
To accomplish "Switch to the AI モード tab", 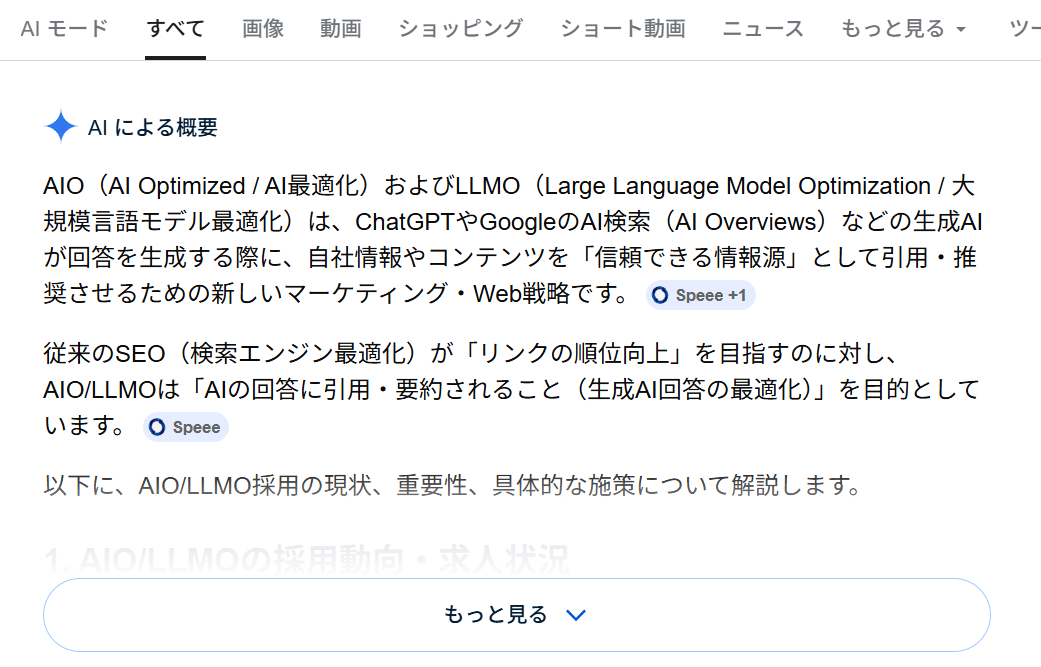I will tap(64, 29).
